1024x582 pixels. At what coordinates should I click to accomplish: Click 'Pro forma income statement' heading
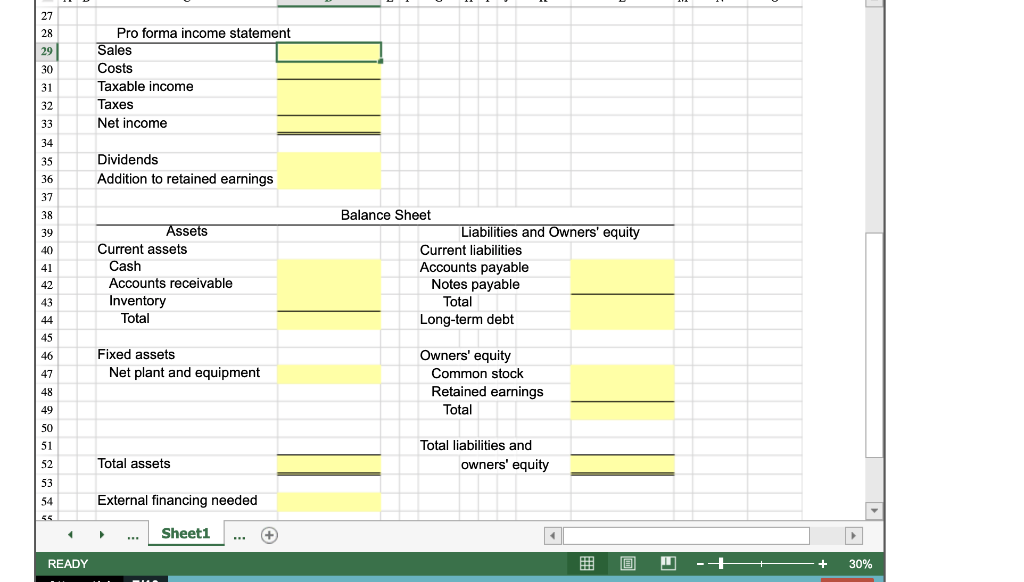click(x=203, y=33)
